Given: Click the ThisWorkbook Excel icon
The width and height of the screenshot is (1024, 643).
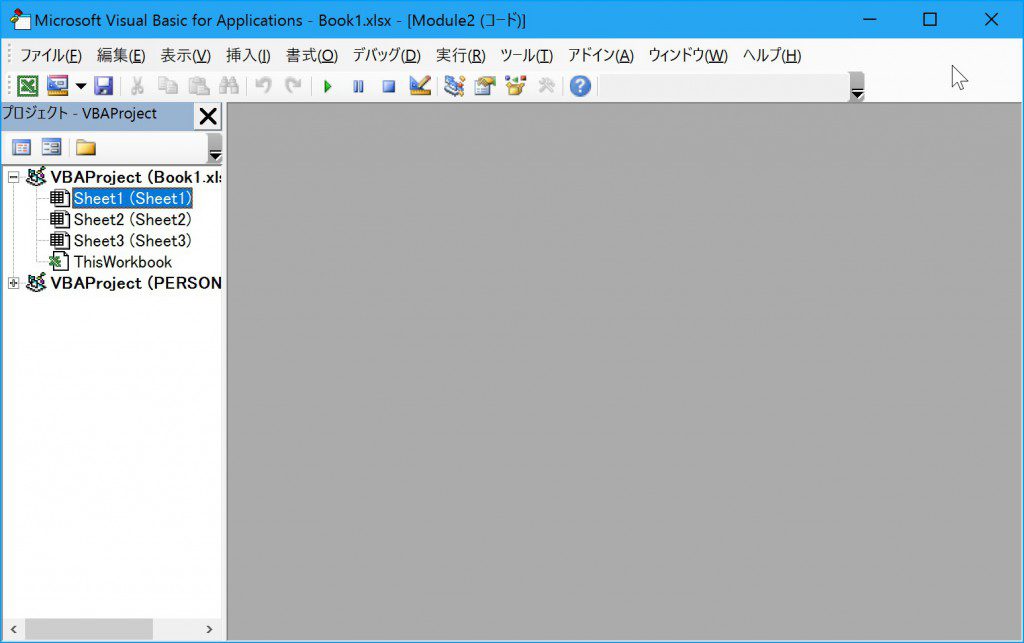Looking at the screenshot, I should [x=59, y=262].
